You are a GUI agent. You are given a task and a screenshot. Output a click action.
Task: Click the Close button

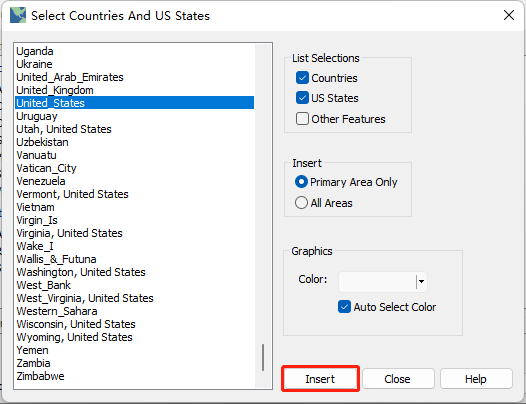(x=398, y=379)
